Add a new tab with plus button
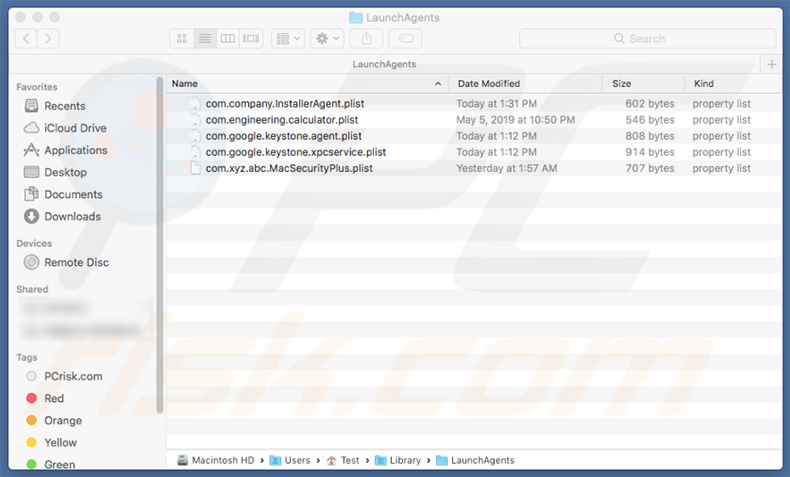 tap(771, 64)
